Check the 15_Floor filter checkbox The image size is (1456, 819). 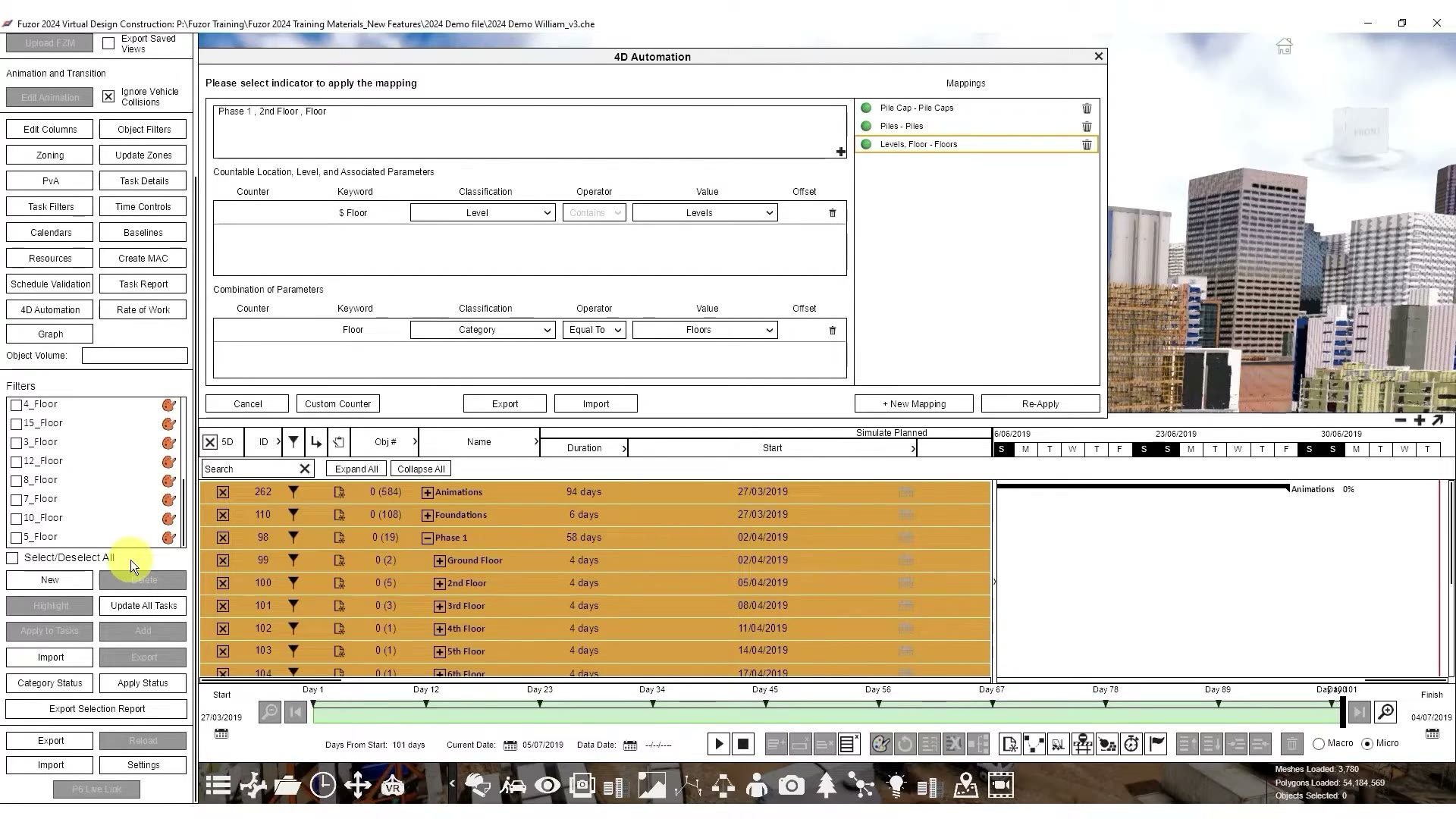pos(16,424)
